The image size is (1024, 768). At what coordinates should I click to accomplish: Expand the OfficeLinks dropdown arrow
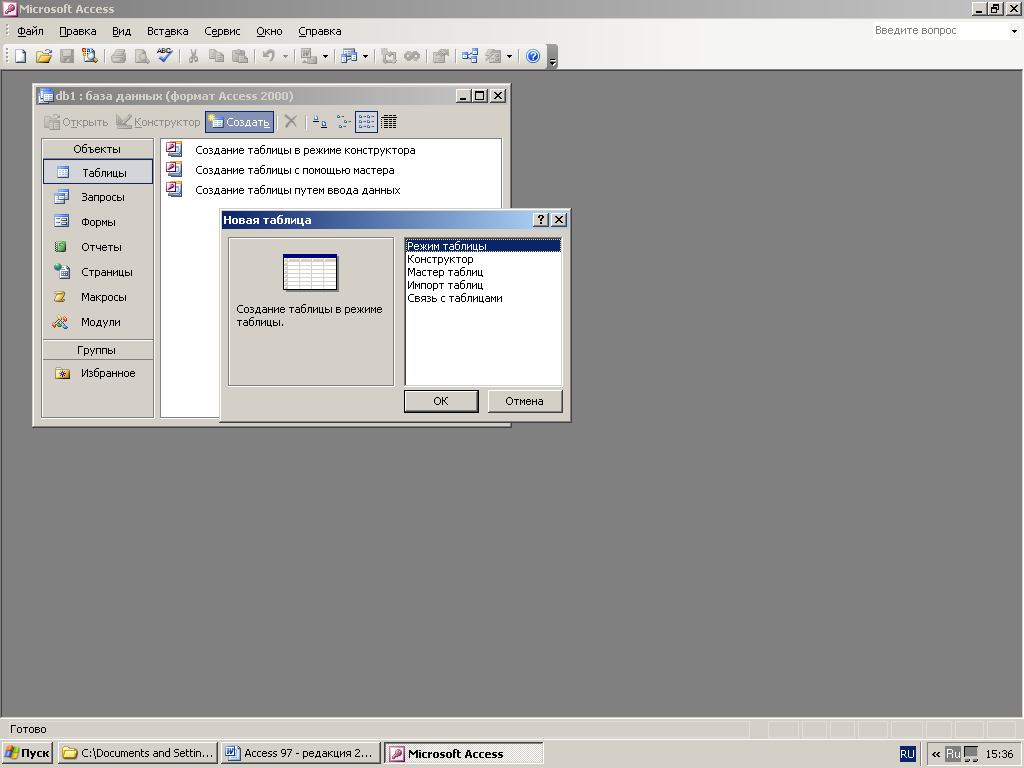pos(325,56)
